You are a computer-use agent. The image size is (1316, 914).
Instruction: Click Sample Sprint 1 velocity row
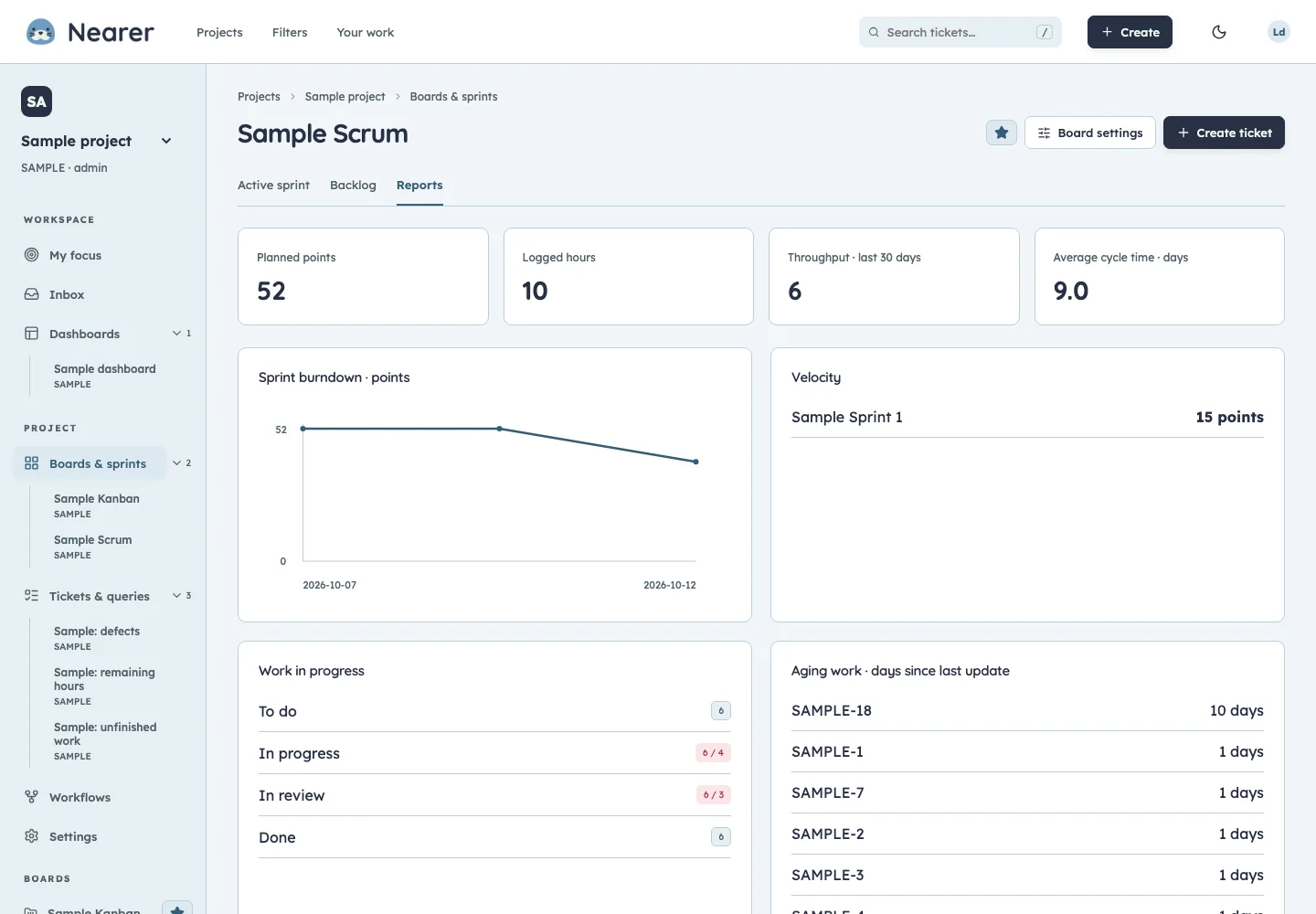[1027, 417]
